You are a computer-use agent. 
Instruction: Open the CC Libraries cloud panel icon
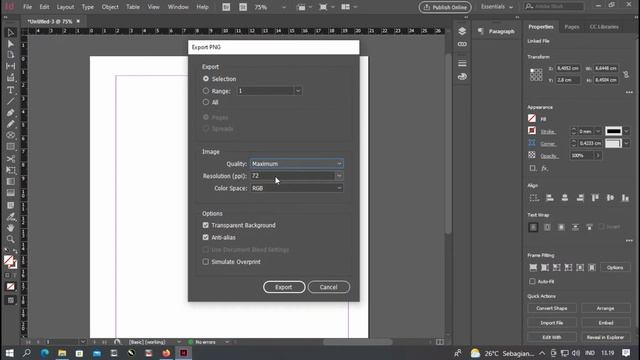[462, 76]
